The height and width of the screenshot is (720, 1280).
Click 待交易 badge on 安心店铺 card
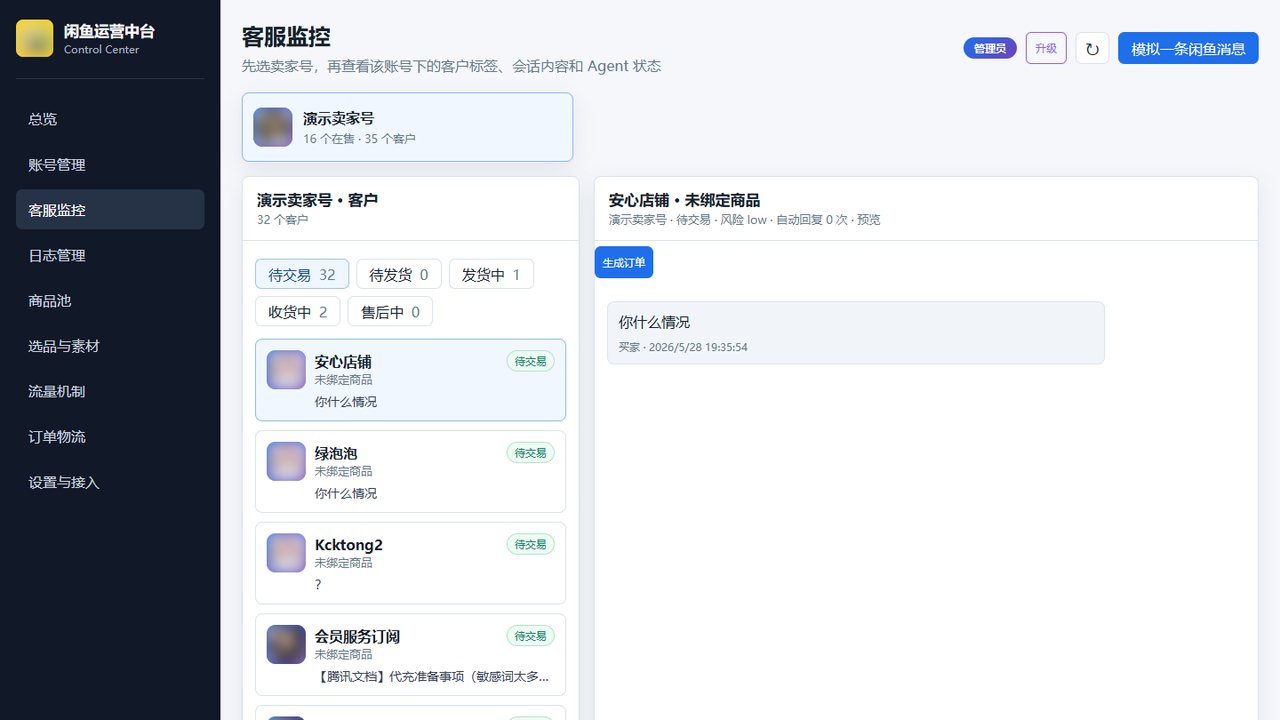click(x=530, y=361)
